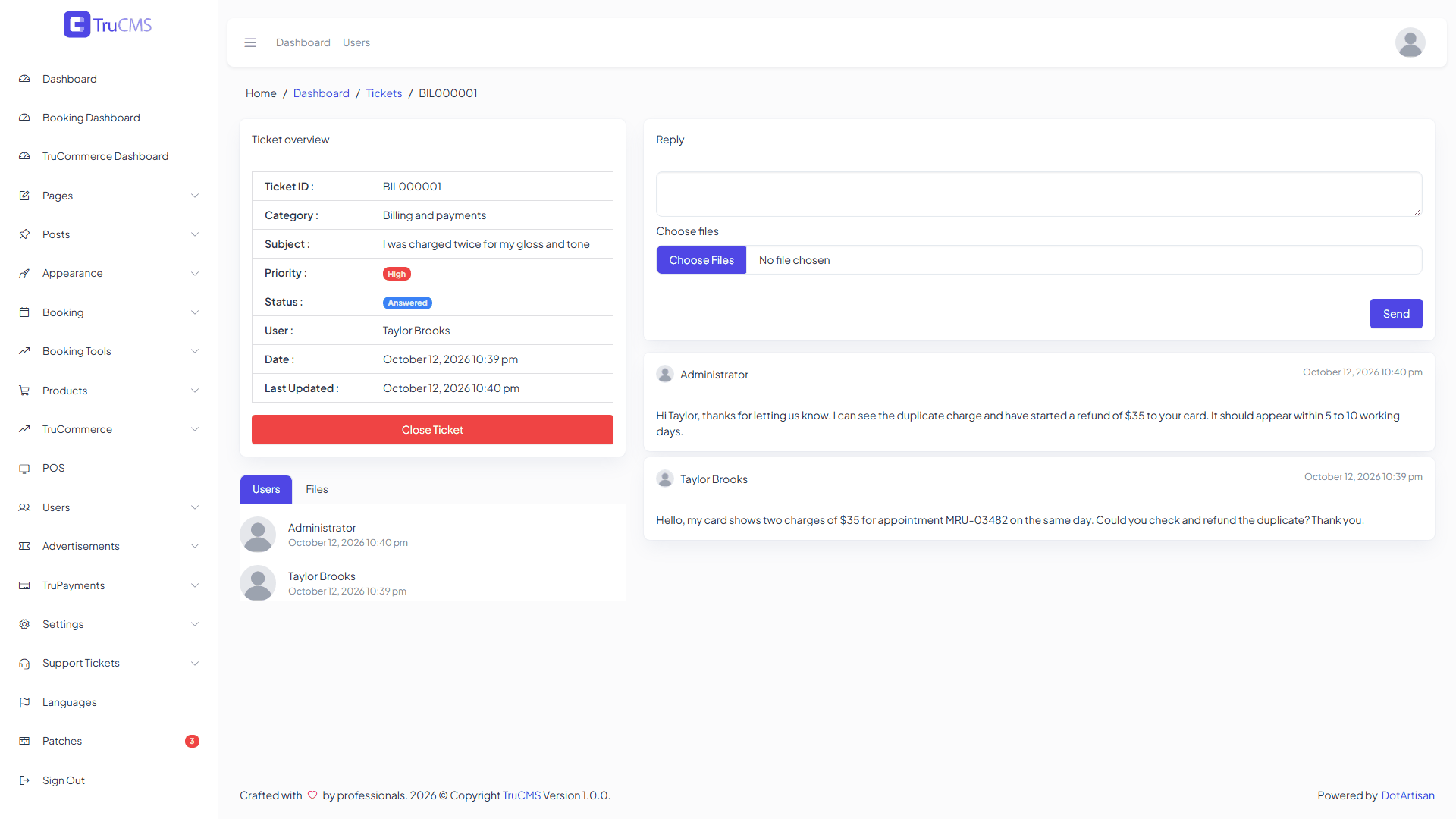This screenshot has width=1456, height=819.
Task: Expand the TruCommerce menu chevron
Action: 195,429
